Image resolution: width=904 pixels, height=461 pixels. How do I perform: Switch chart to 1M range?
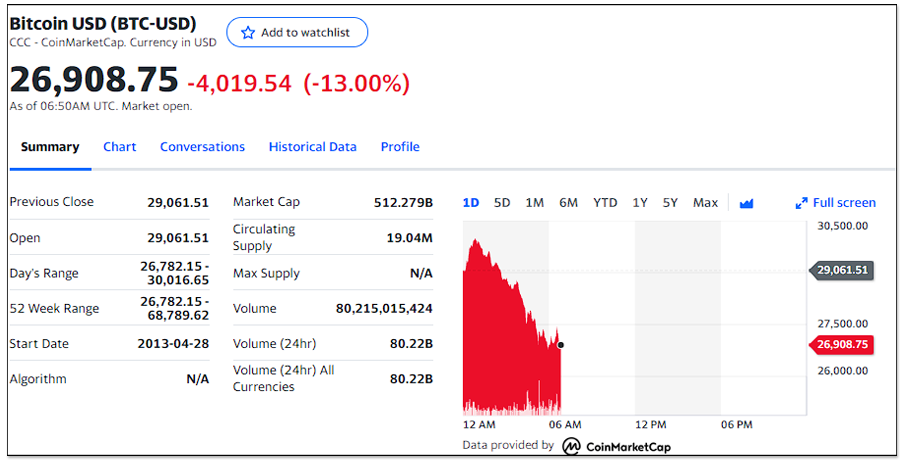[534, 203]
